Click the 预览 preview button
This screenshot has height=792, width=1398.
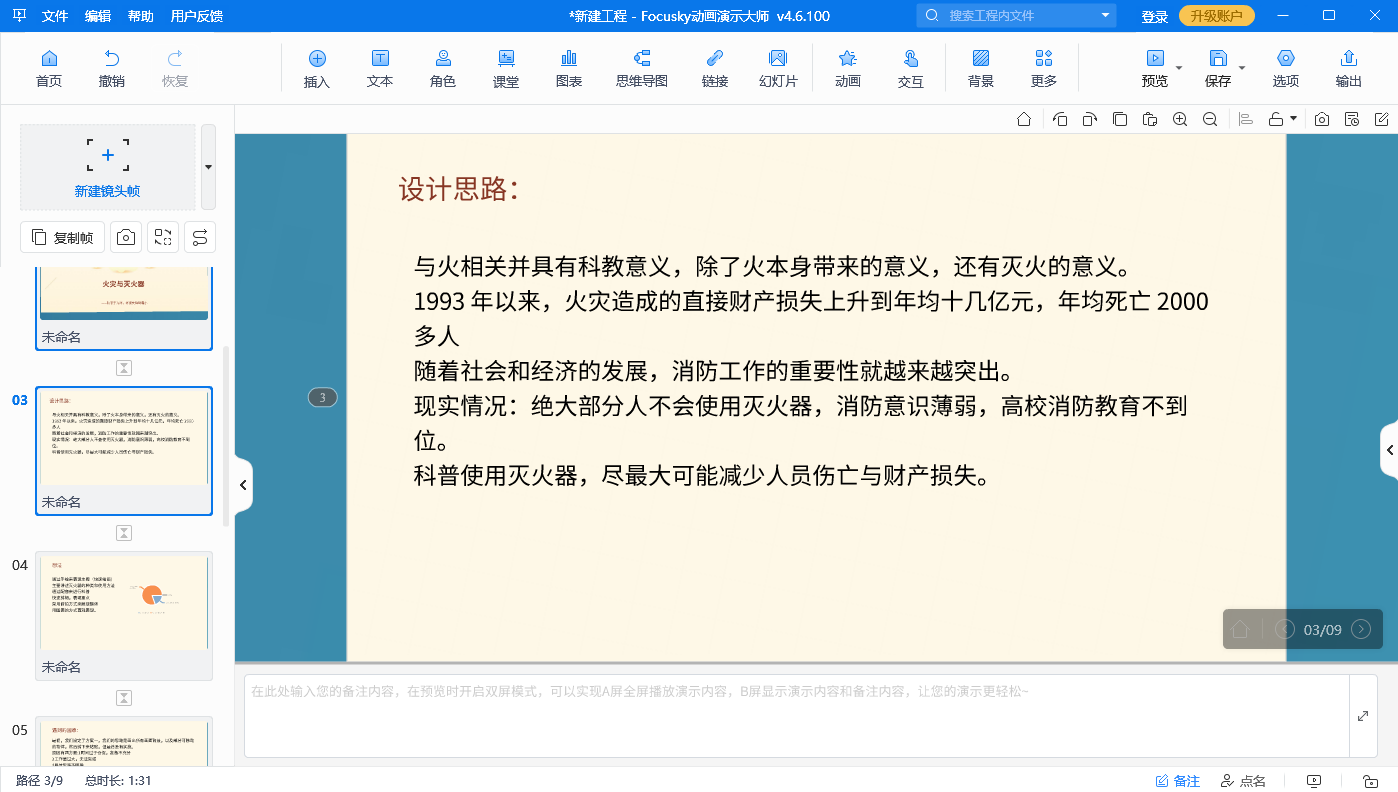(x=1155, y=68)
